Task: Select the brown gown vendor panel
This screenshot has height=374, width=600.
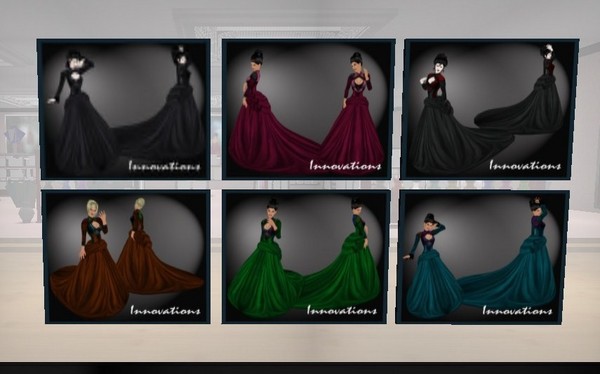Action: tap(127, 257)
